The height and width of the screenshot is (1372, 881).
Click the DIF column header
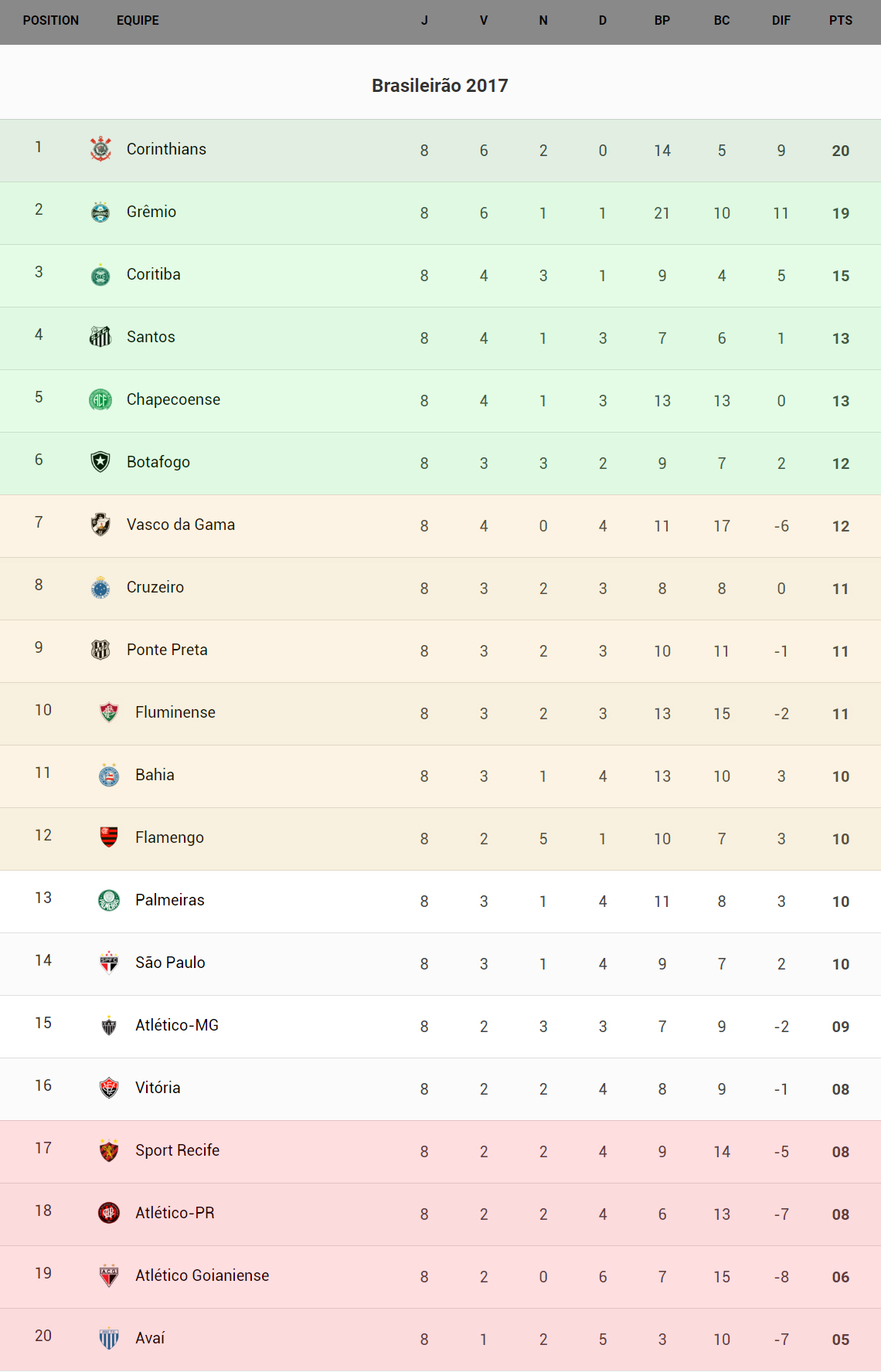pos(781,21)
